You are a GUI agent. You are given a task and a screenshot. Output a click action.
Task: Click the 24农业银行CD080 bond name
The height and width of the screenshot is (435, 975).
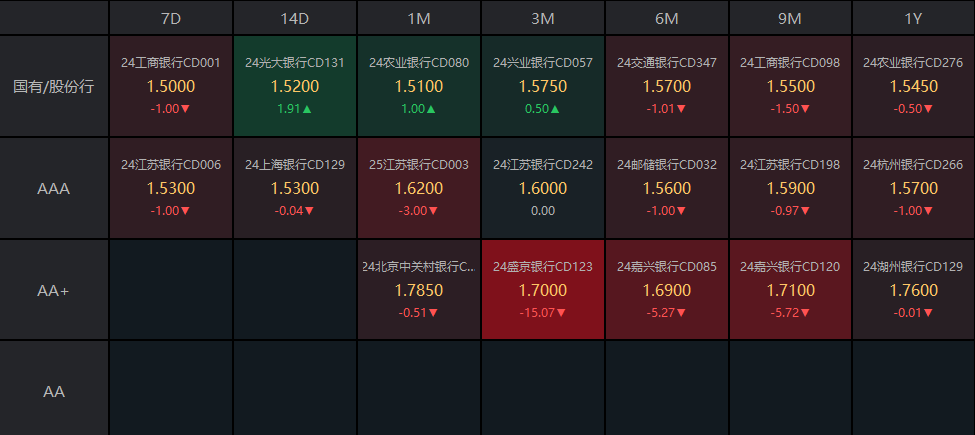[x=418, y=62]
